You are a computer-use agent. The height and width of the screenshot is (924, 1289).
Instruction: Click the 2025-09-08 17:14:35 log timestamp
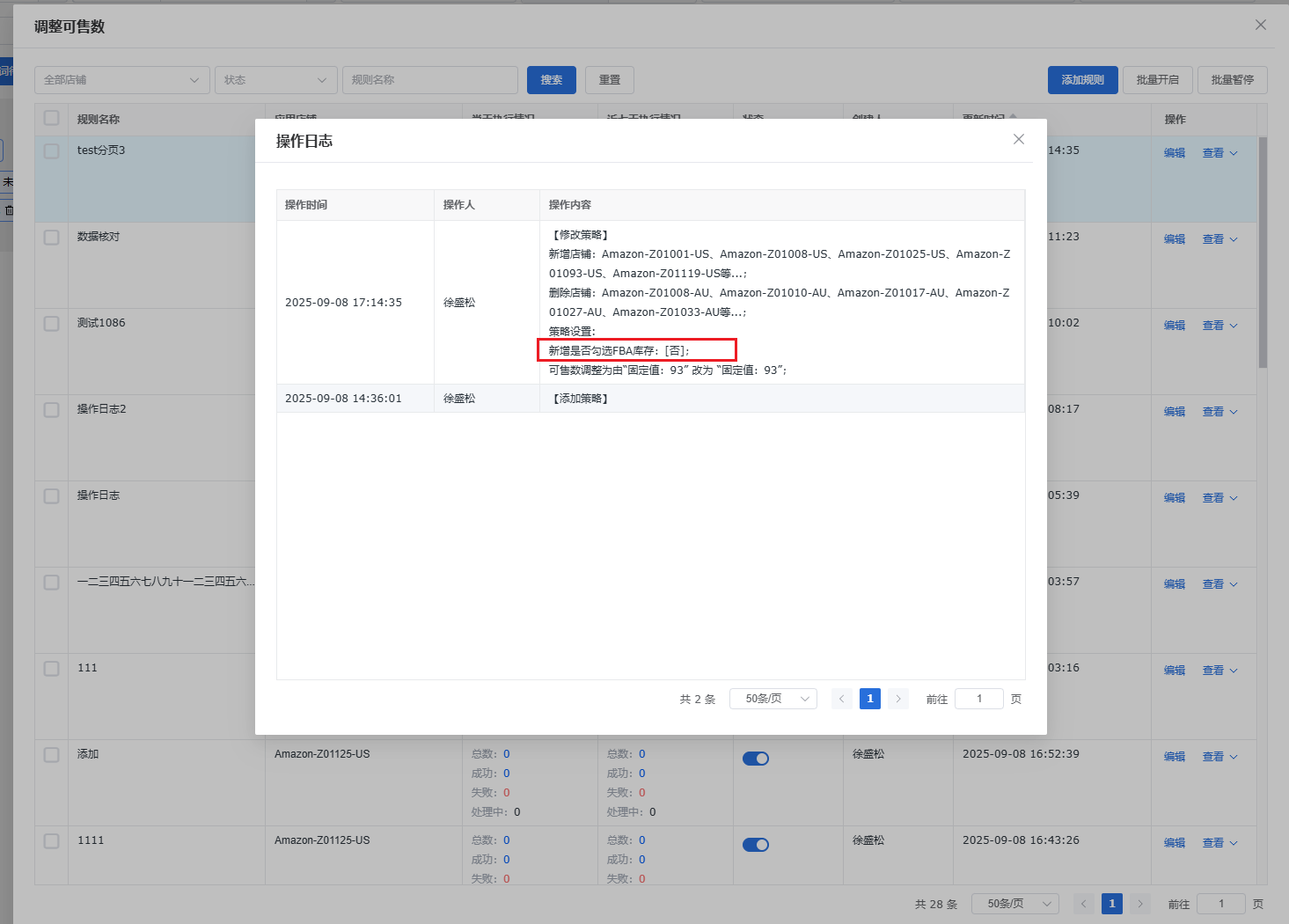(343, 303)
